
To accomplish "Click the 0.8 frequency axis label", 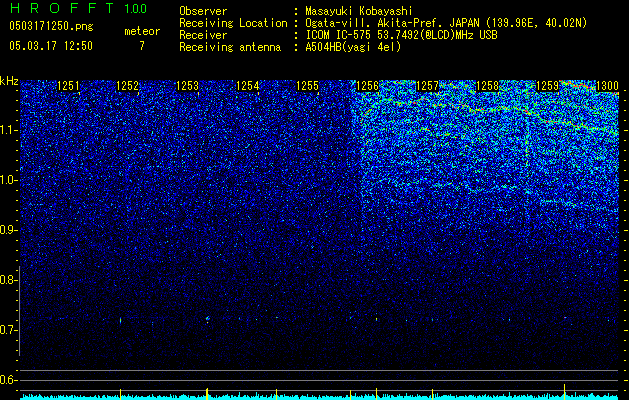I will [x=8, y=280].
